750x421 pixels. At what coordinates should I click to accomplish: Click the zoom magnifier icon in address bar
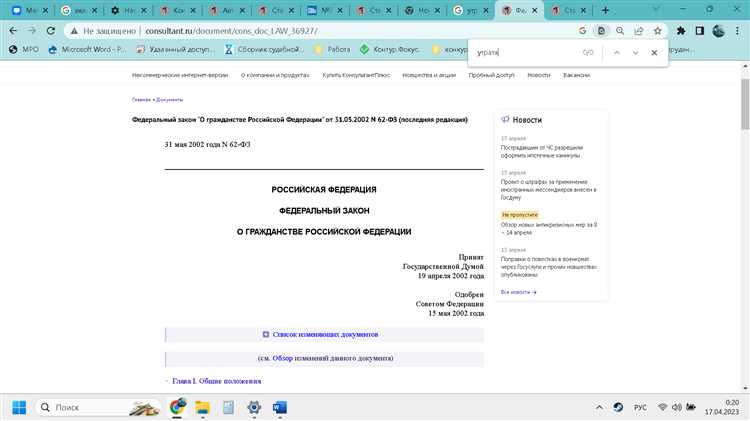point(620,31)
